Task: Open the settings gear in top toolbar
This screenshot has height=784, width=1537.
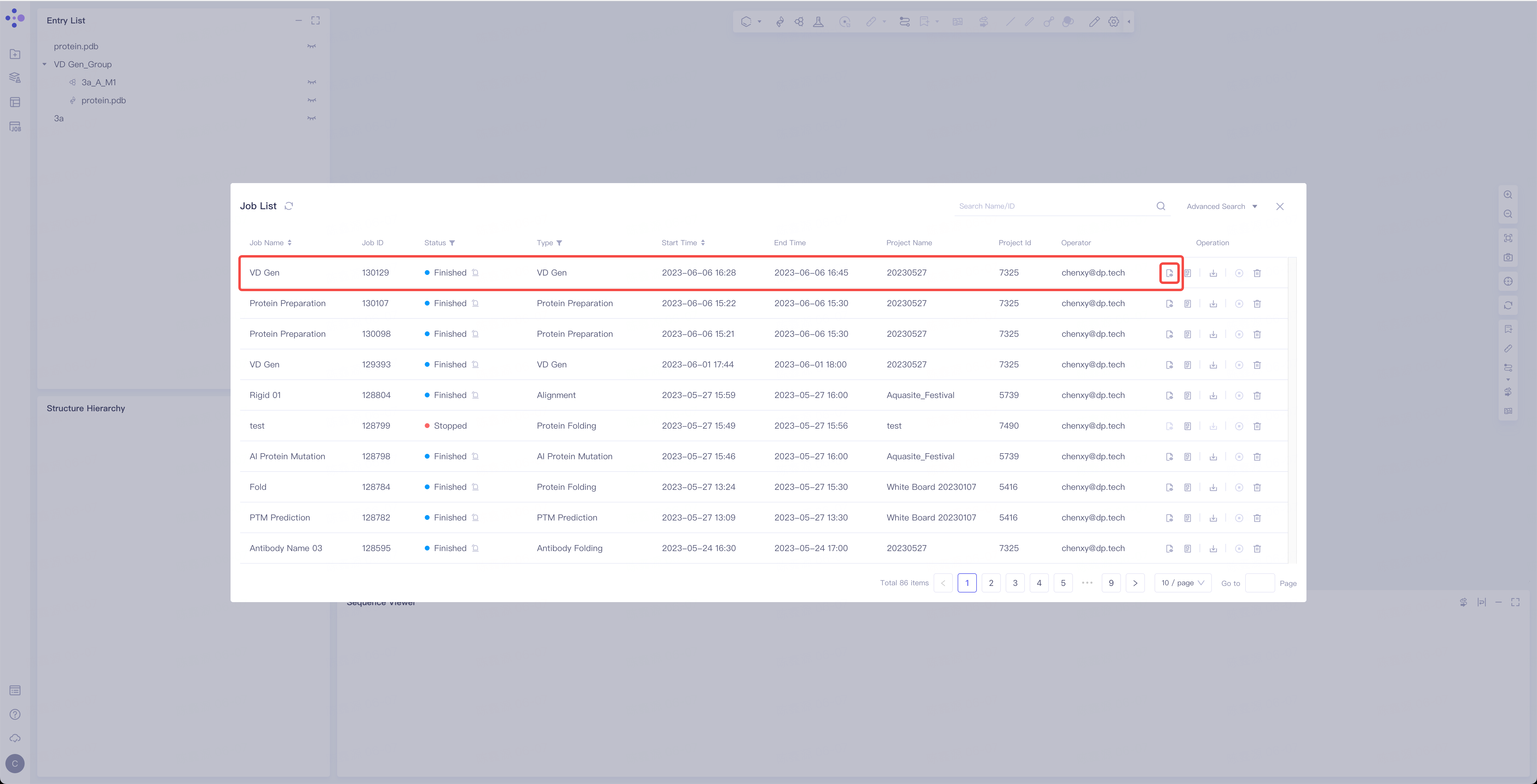Action: pos(1113,22)
